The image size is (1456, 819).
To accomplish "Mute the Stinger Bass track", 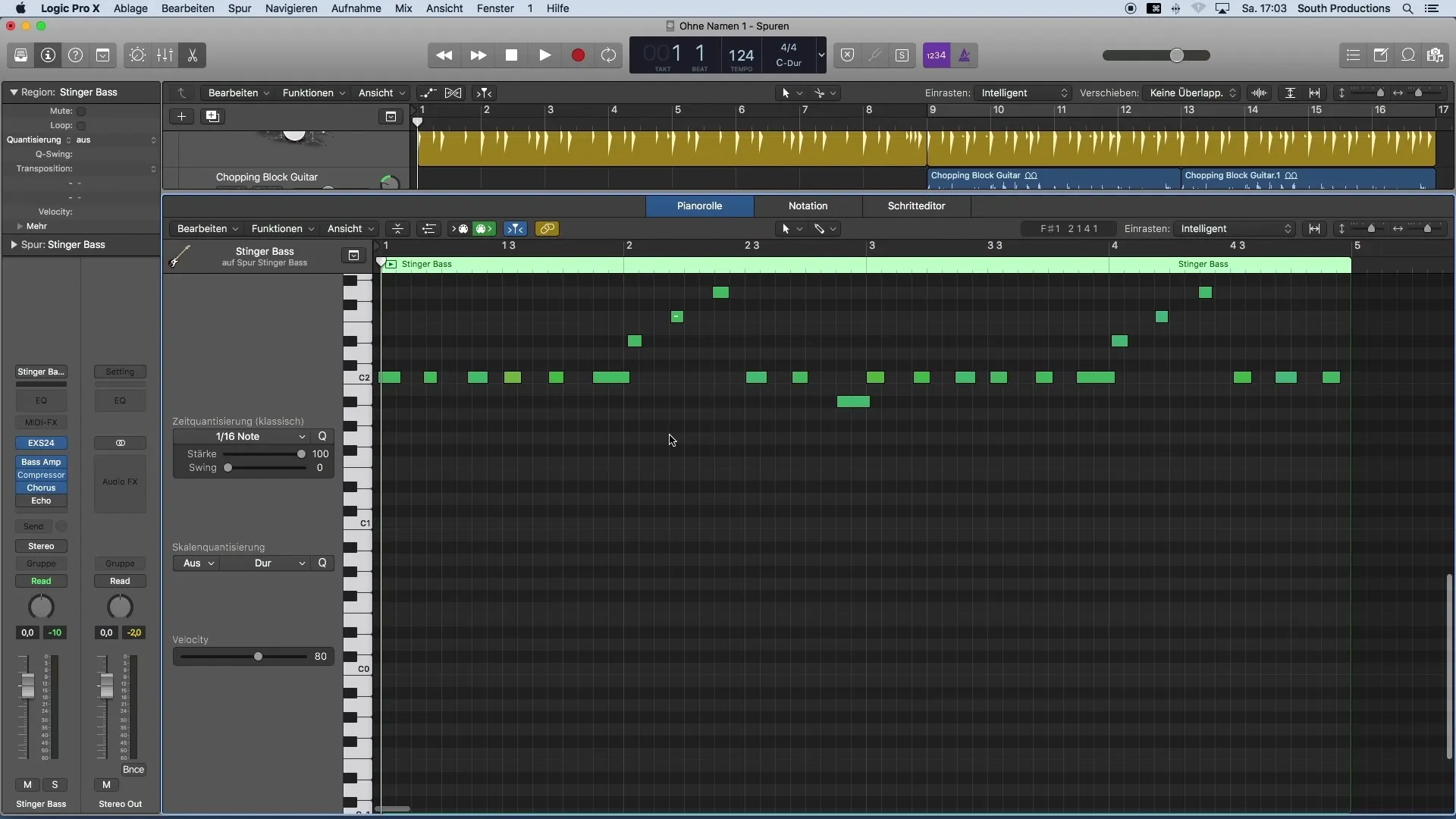I will [26, 783].
